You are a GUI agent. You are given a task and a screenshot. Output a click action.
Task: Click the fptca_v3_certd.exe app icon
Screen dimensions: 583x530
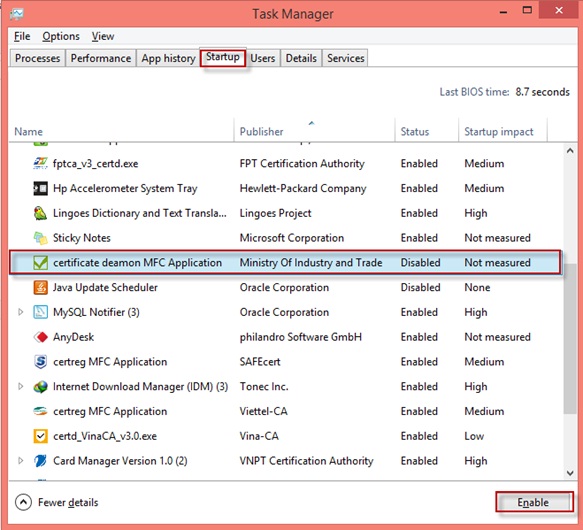(x=40, y=163)
